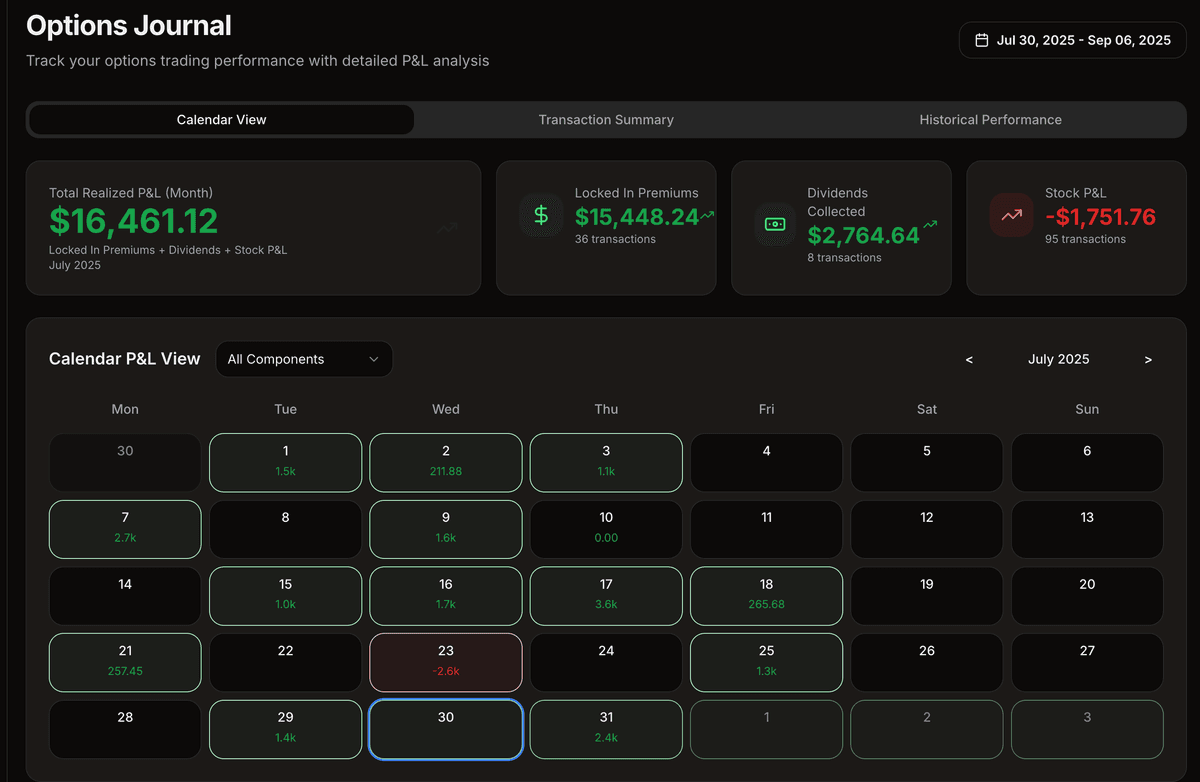This screenshot has height=782, width=1200.
Task: Click the July 2025 month label
Action: (x=1058, y=359)
